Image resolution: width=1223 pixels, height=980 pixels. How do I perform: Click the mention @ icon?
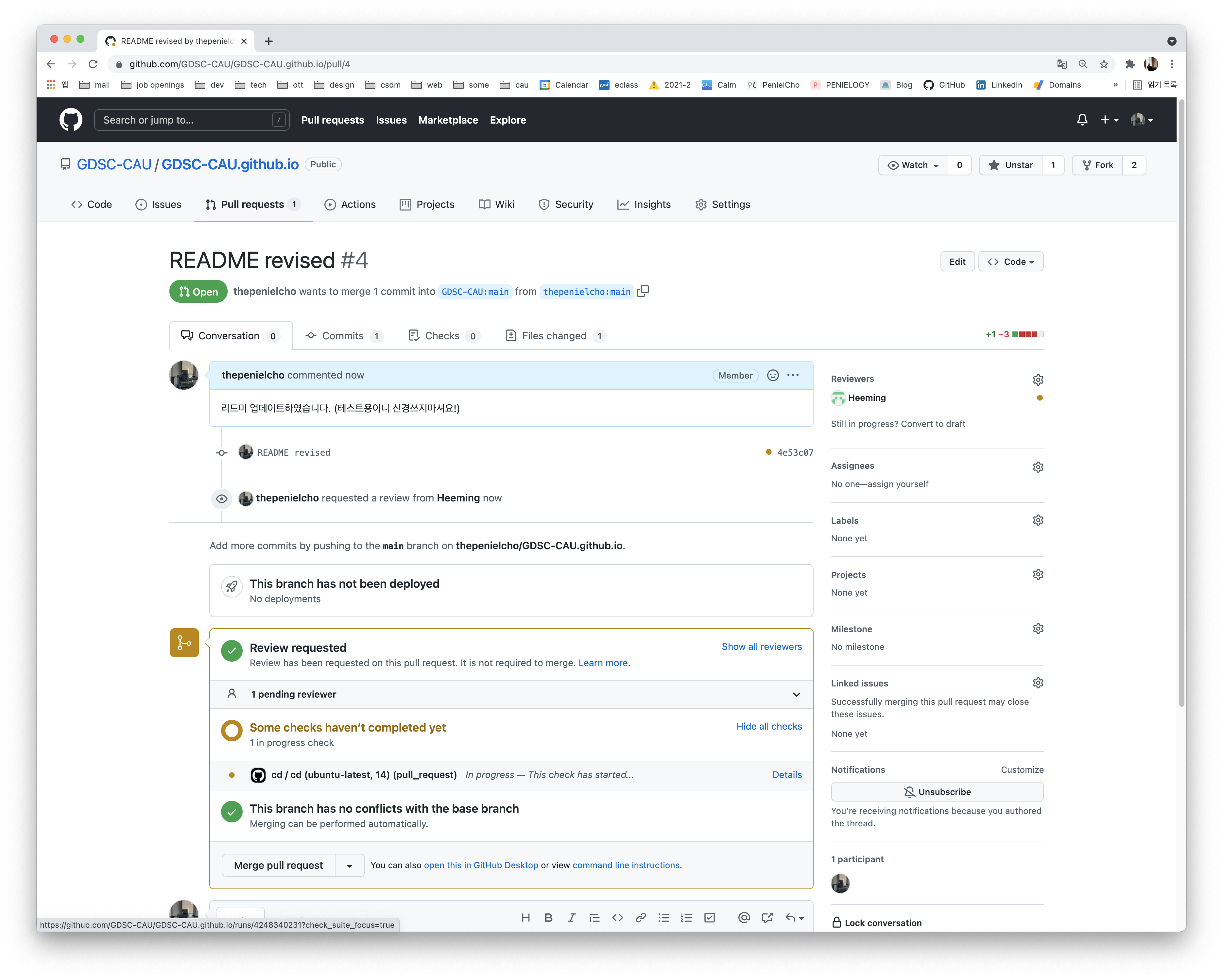click(x=744, y=918)
